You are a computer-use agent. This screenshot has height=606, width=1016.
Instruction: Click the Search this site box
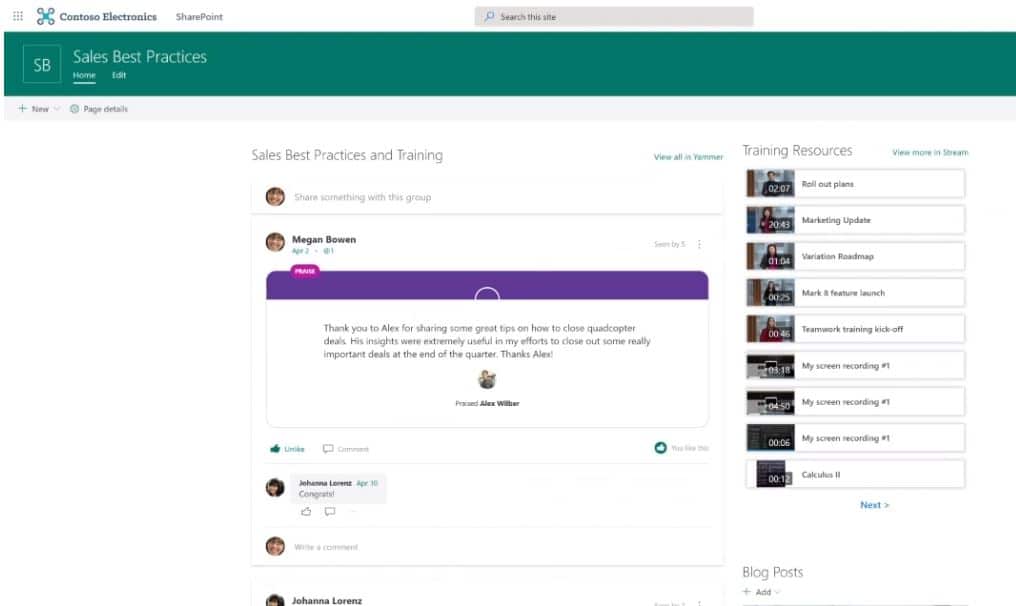tap(614, 16)
